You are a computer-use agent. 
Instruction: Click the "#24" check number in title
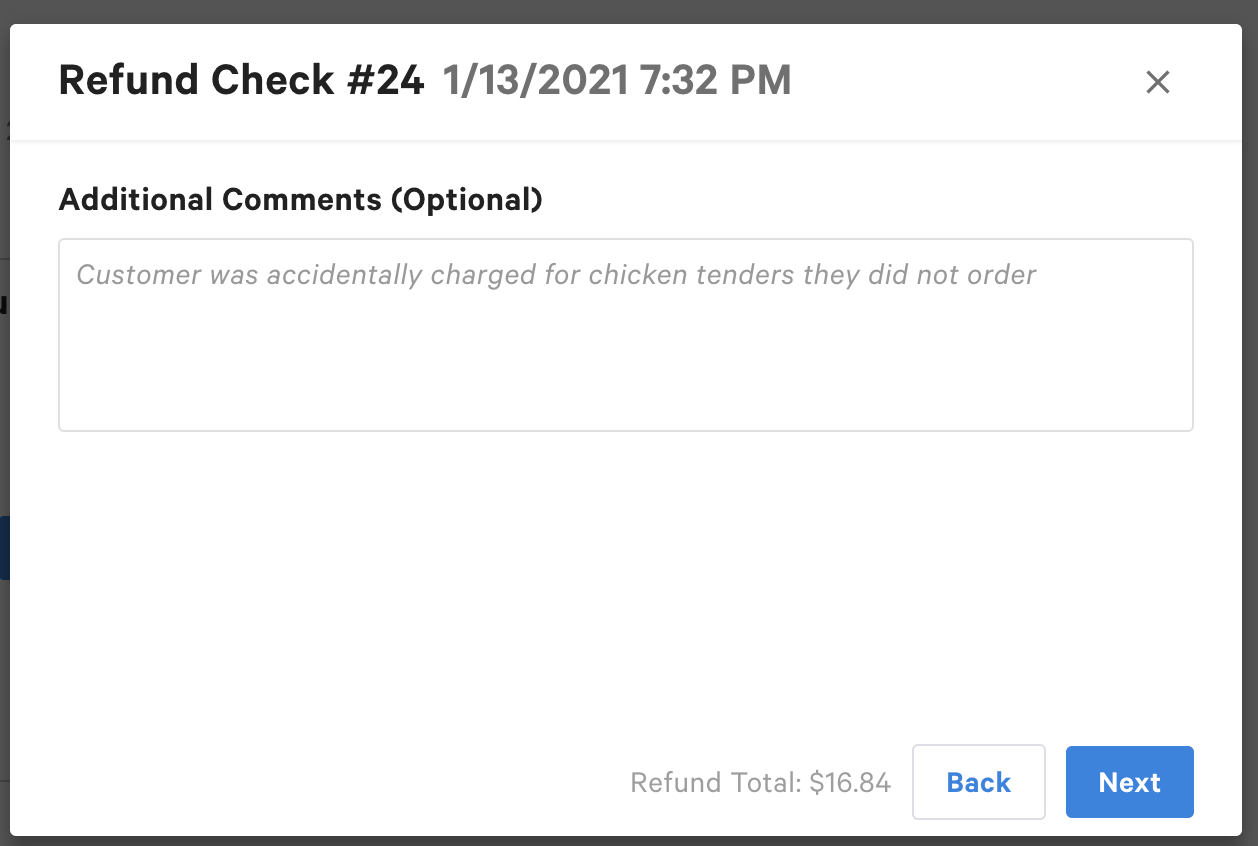[384, 81]
